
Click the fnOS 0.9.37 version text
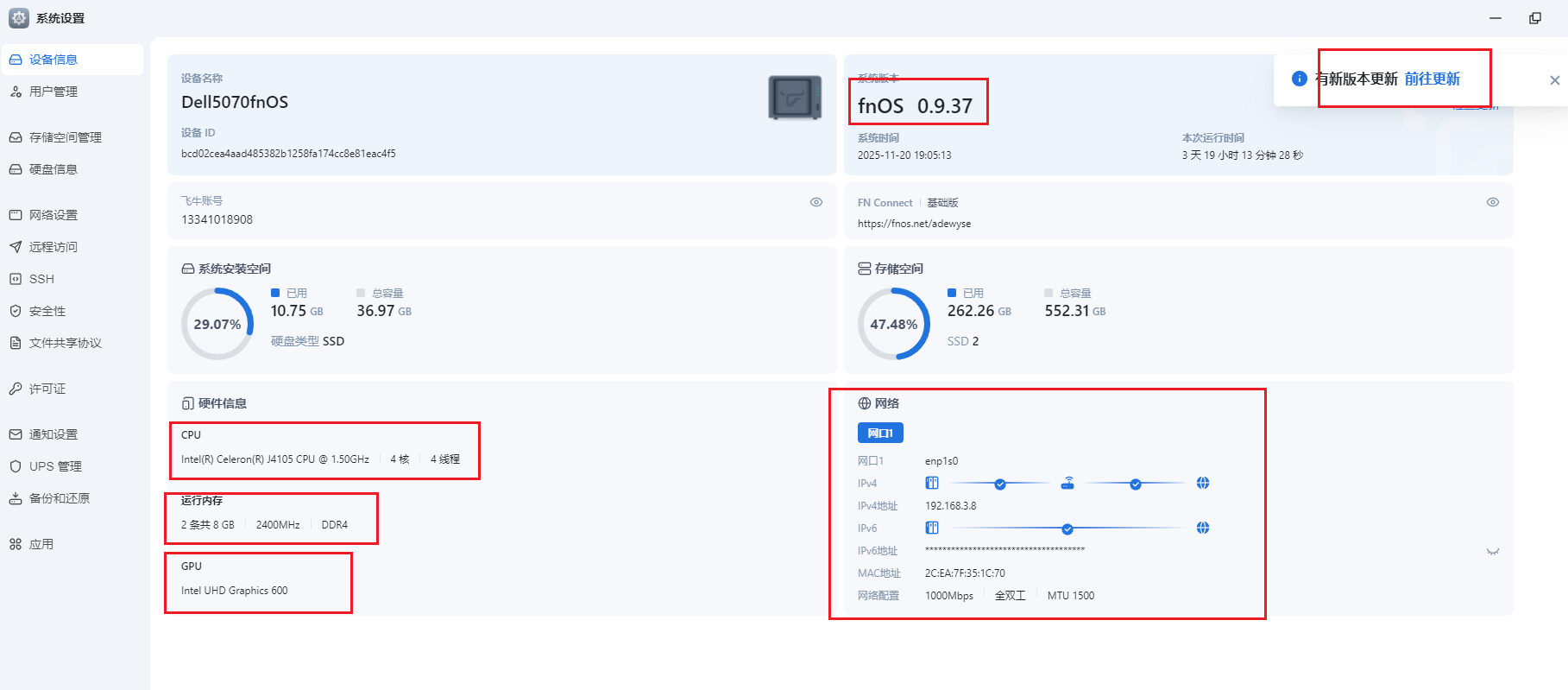915,106
